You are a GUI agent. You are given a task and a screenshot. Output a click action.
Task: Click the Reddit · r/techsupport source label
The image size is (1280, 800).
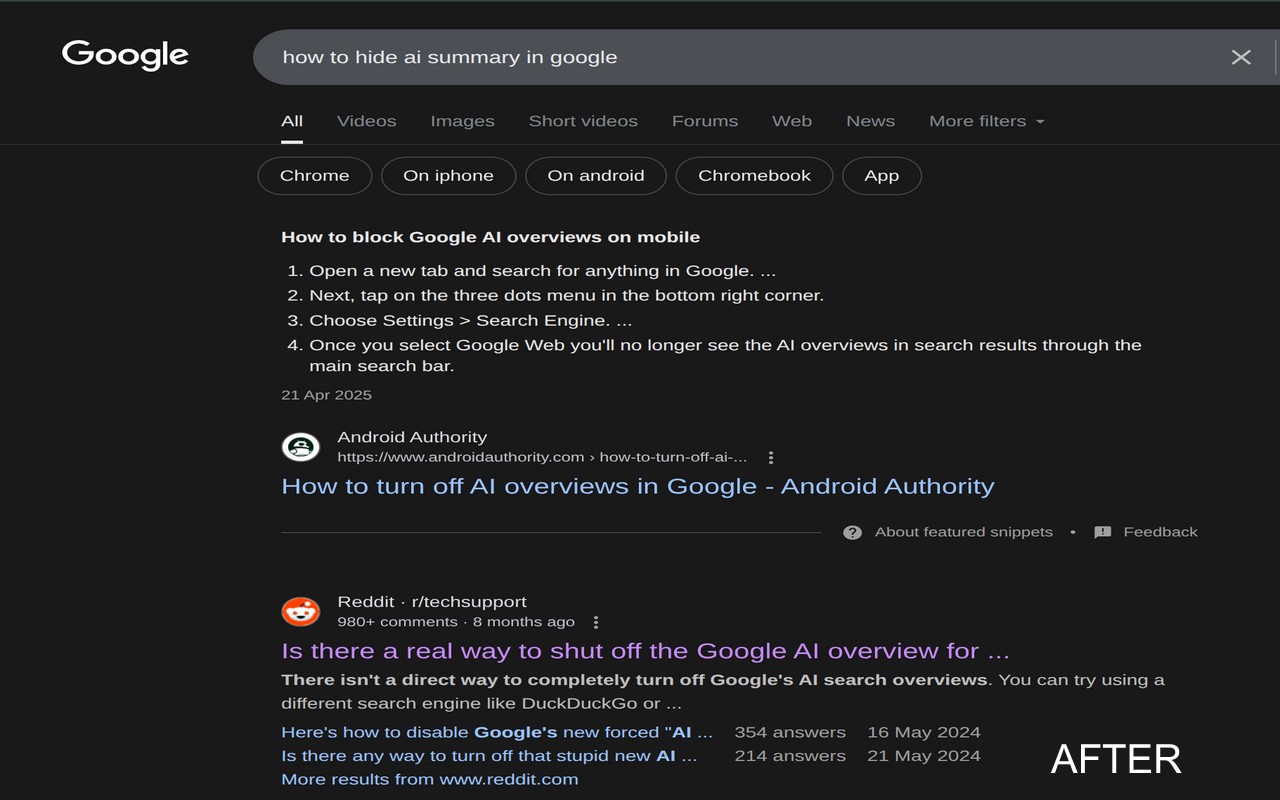pyautogui.click(x=432, y=602)
